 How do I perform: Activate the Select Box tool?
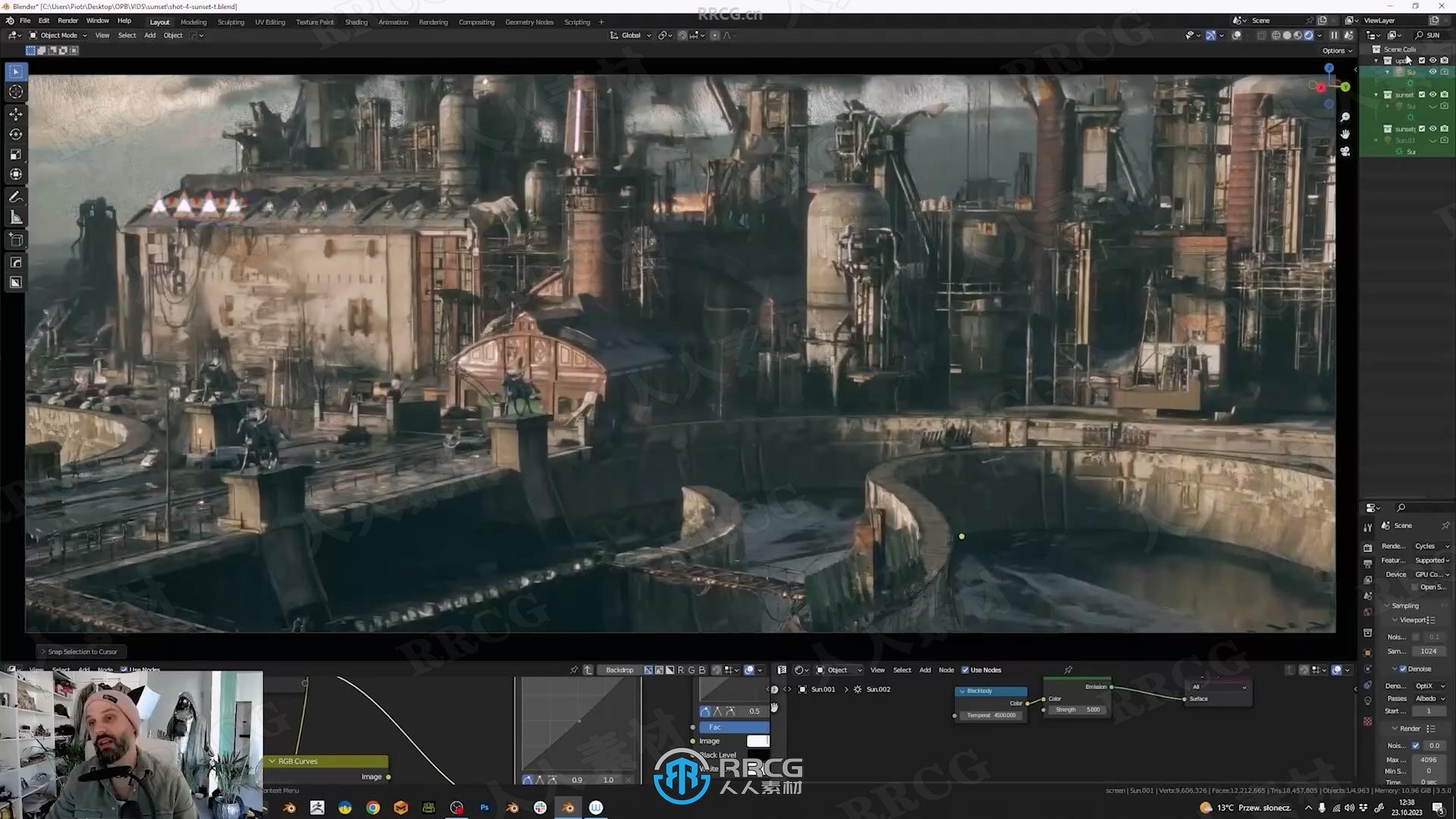click(x=15, y=71)
